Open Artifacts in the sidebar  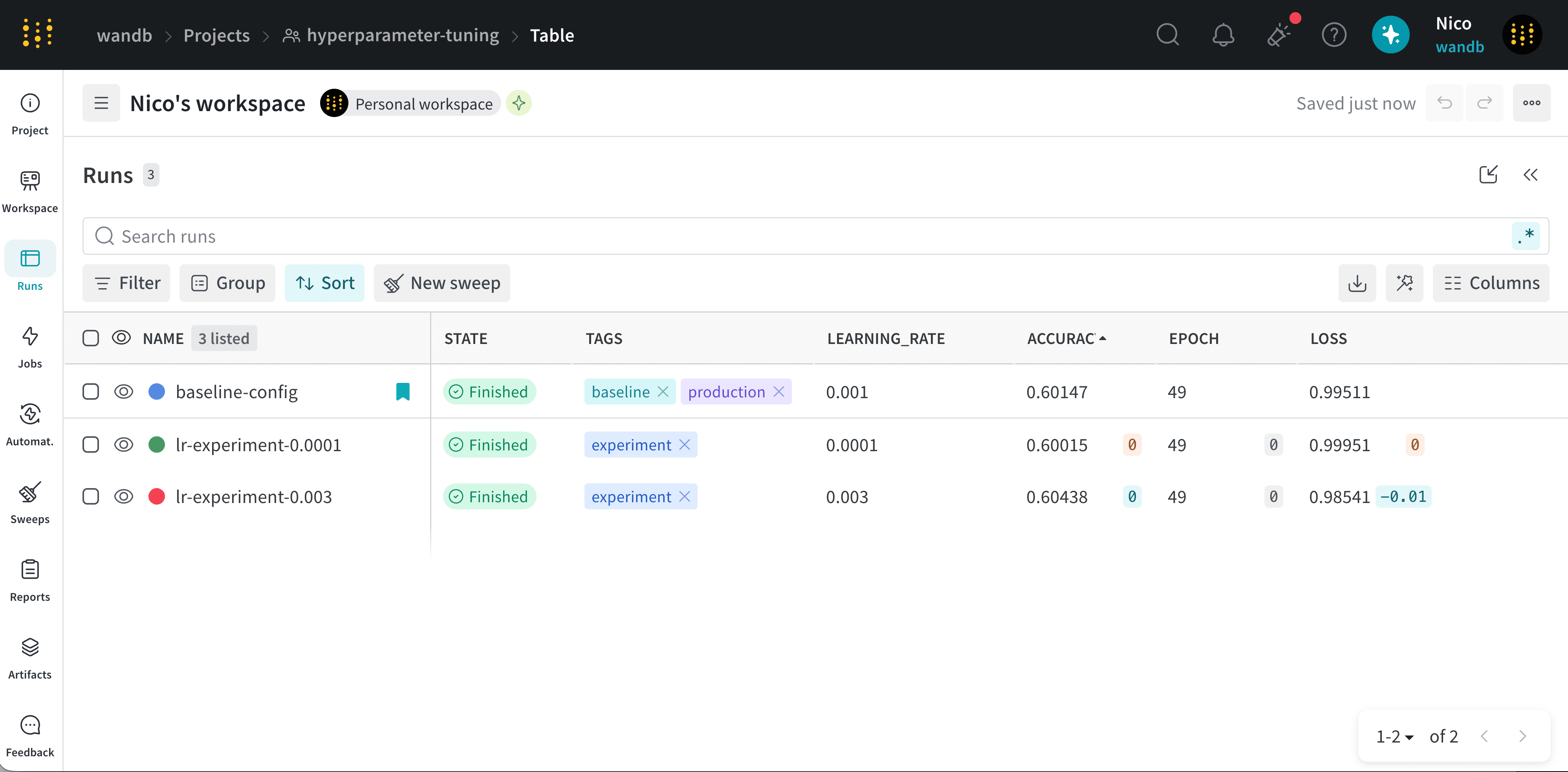(30, 659)
